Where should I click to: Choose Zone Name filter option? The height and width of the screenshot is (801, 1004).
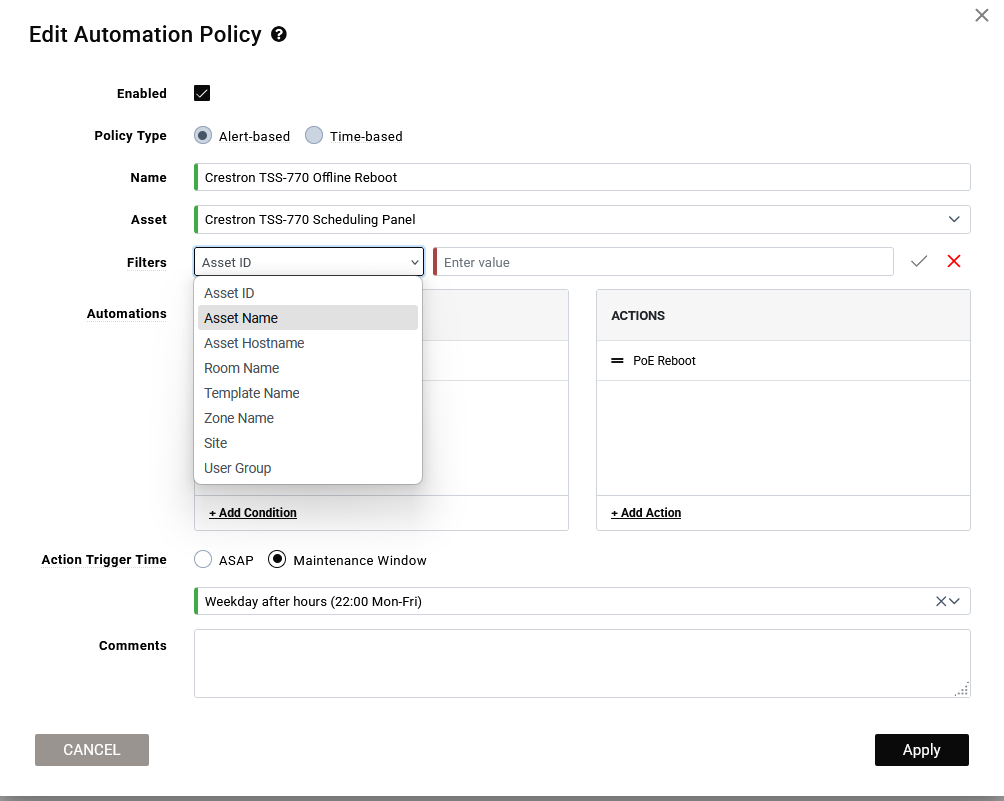(x=308, y=418)
